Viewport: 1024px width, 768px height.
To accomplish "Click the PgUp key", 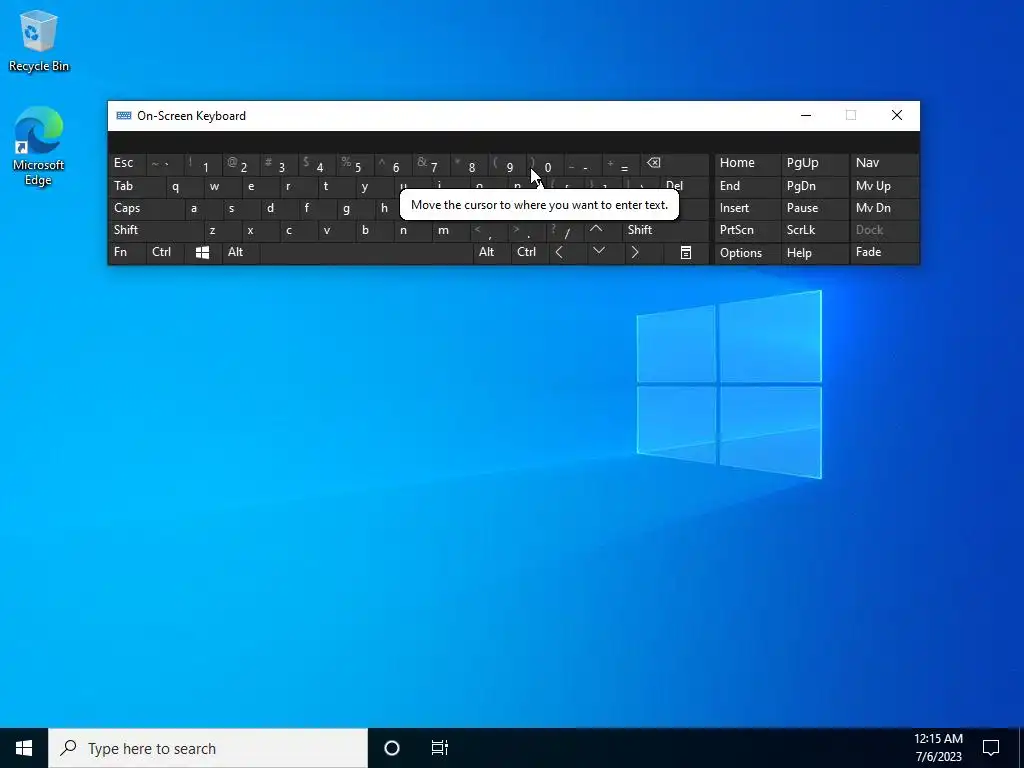I will pos(814,163).
